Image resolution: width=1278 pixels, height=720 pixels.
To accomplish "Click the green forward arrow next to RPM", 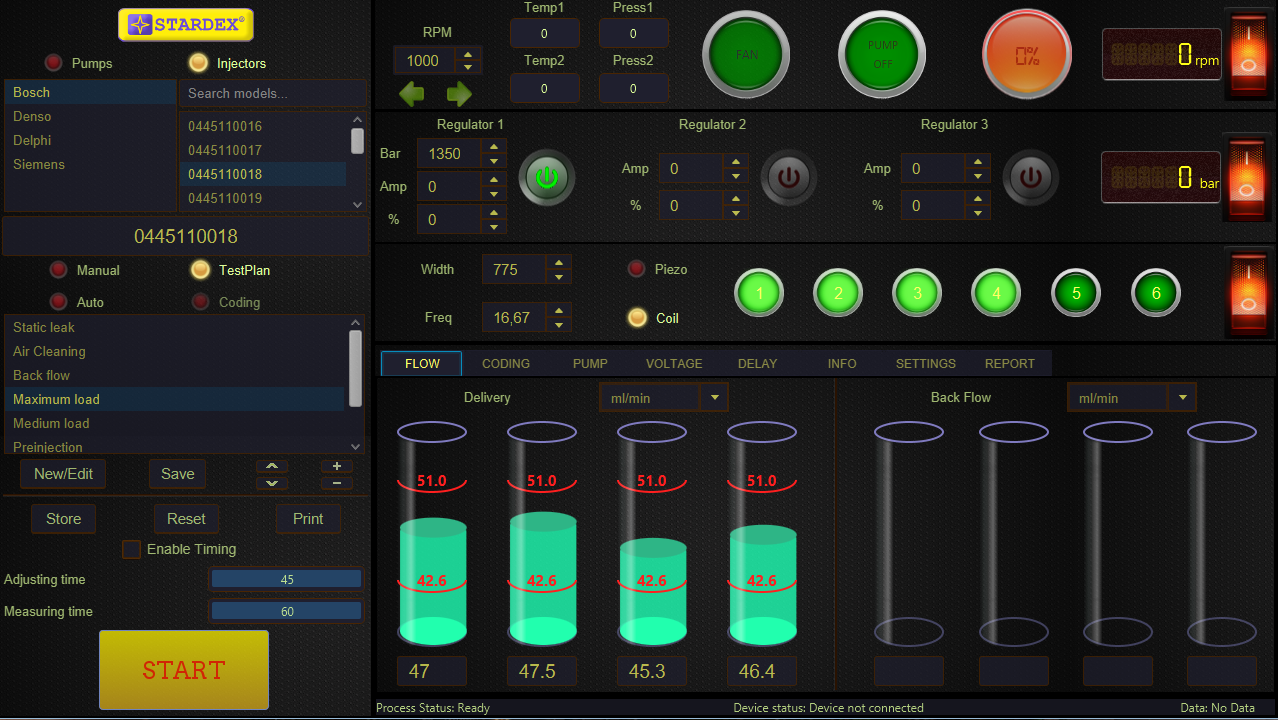I will pos(458,93).
